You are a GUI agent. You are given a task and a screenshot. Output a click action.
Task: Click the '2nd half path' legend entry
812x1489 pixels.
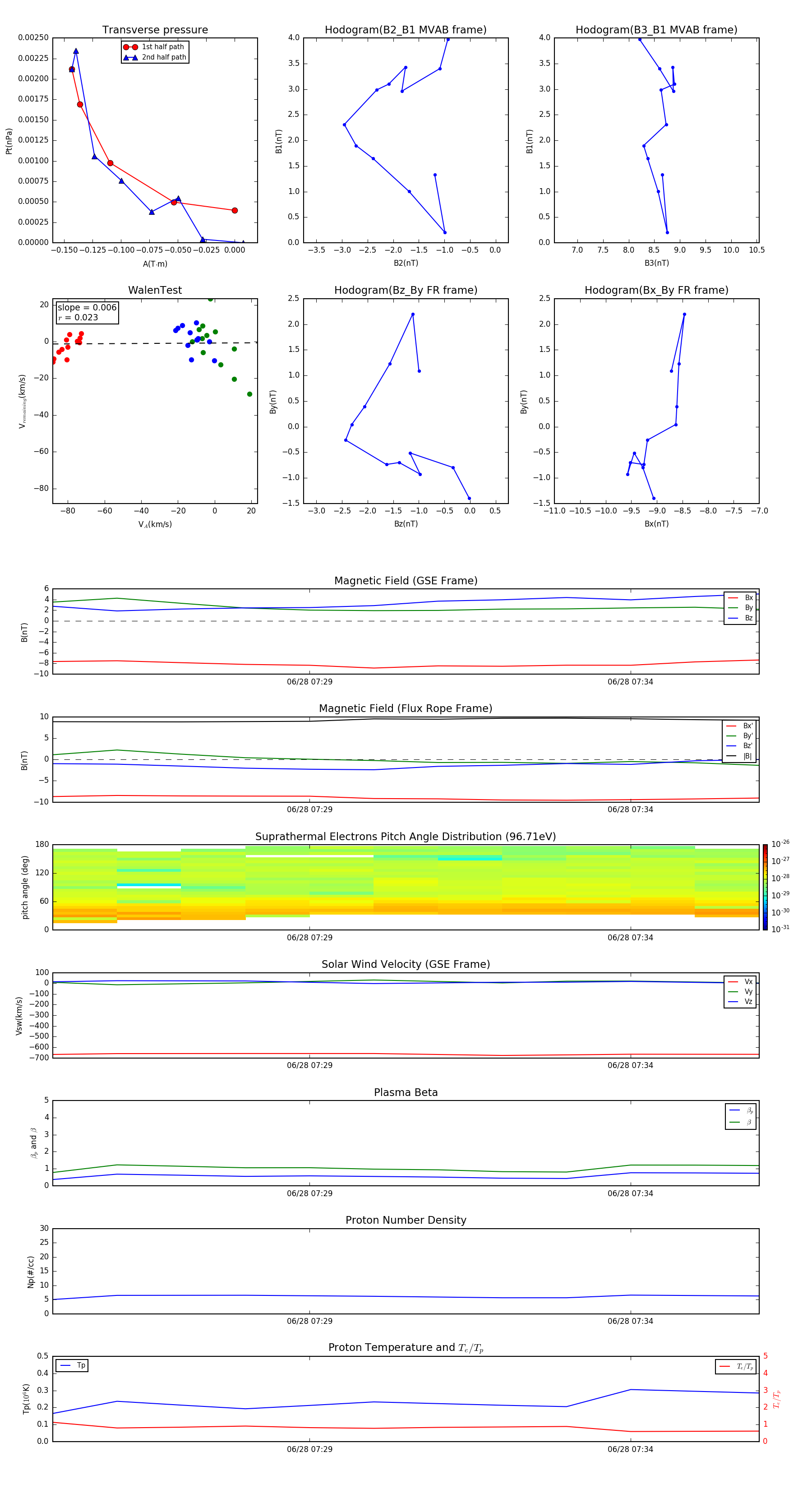coord(155,57)
